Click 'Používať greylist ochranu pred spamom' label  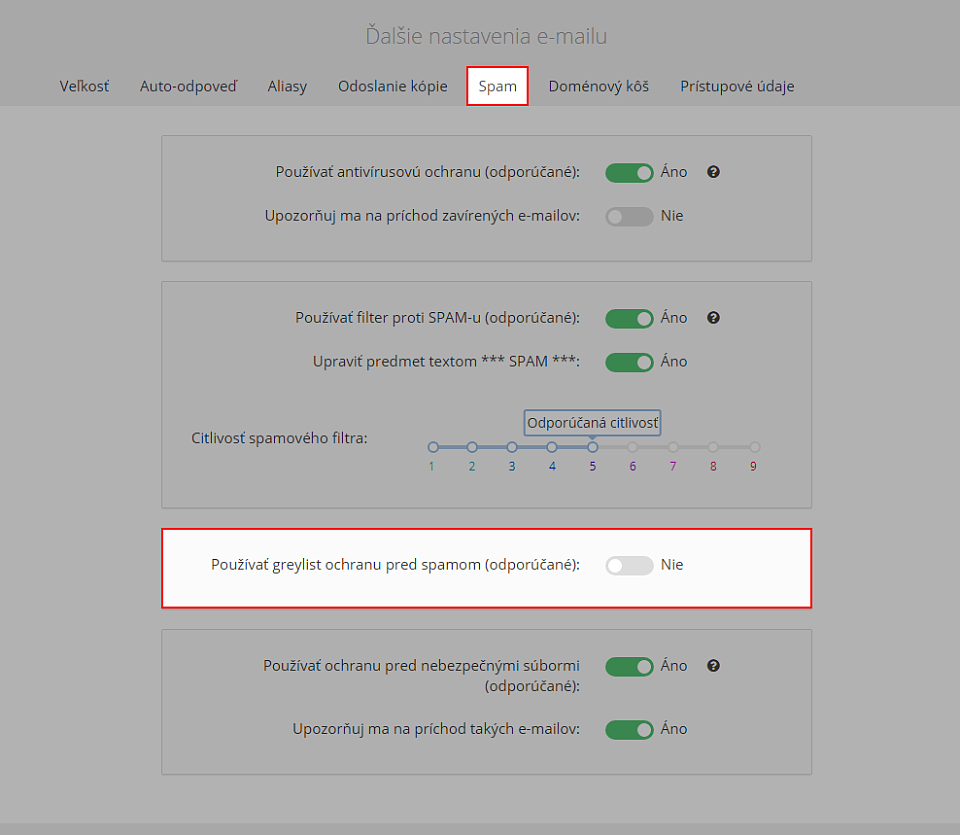click(396, 564)
